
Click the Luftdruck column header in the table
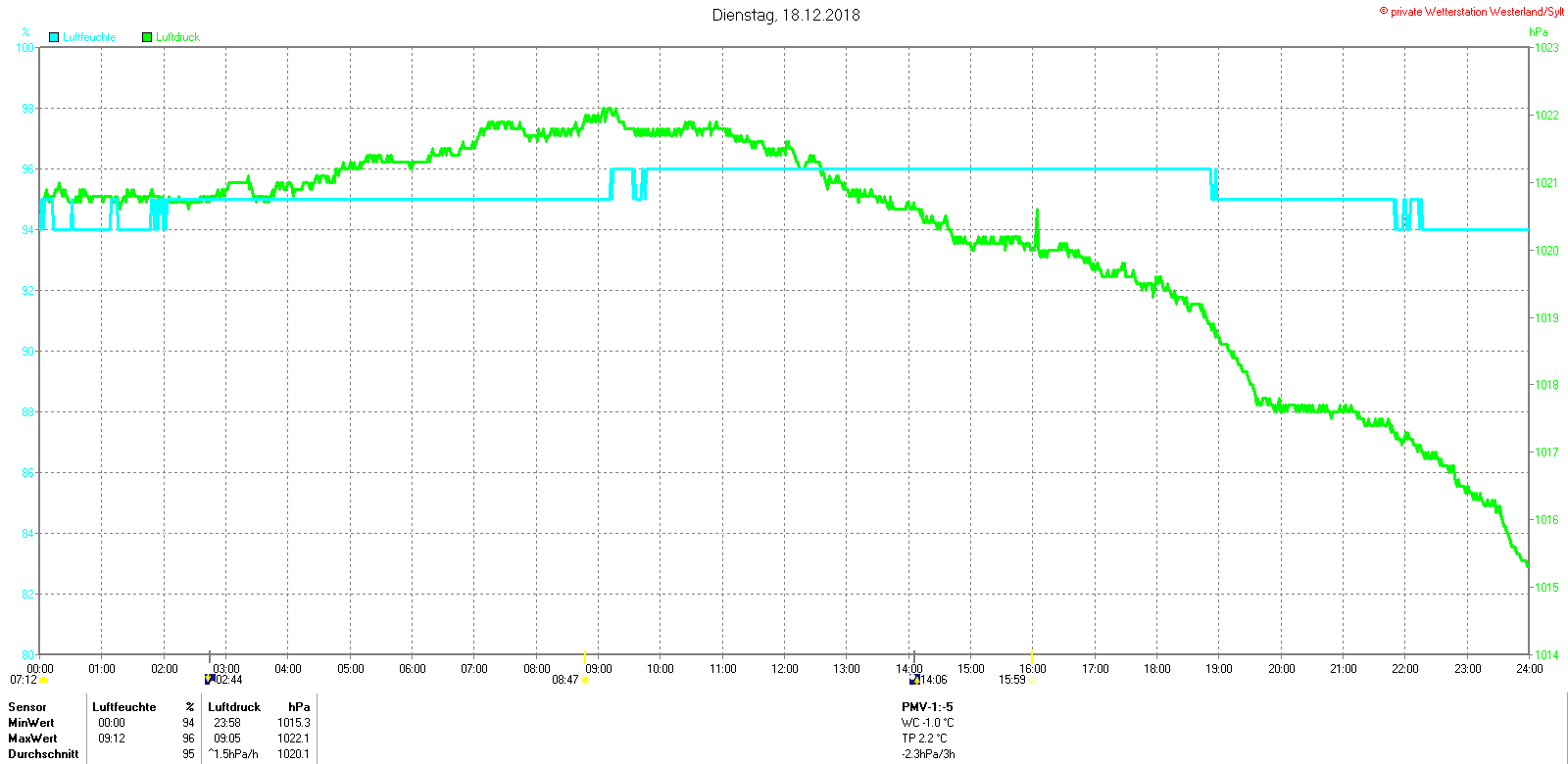(234, 707)
